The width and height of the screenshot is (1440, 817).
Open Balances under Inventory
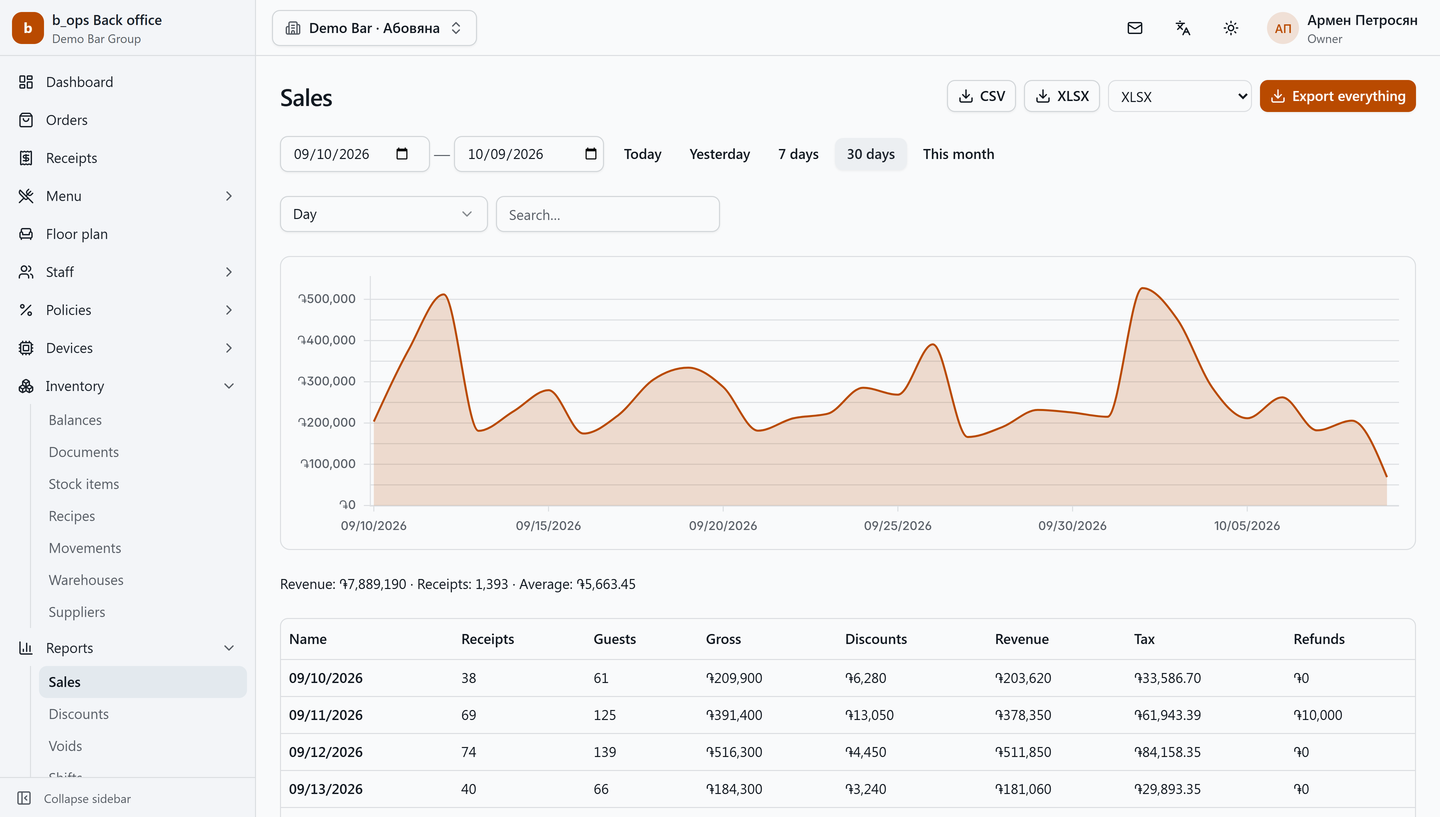tap(143, 420)
